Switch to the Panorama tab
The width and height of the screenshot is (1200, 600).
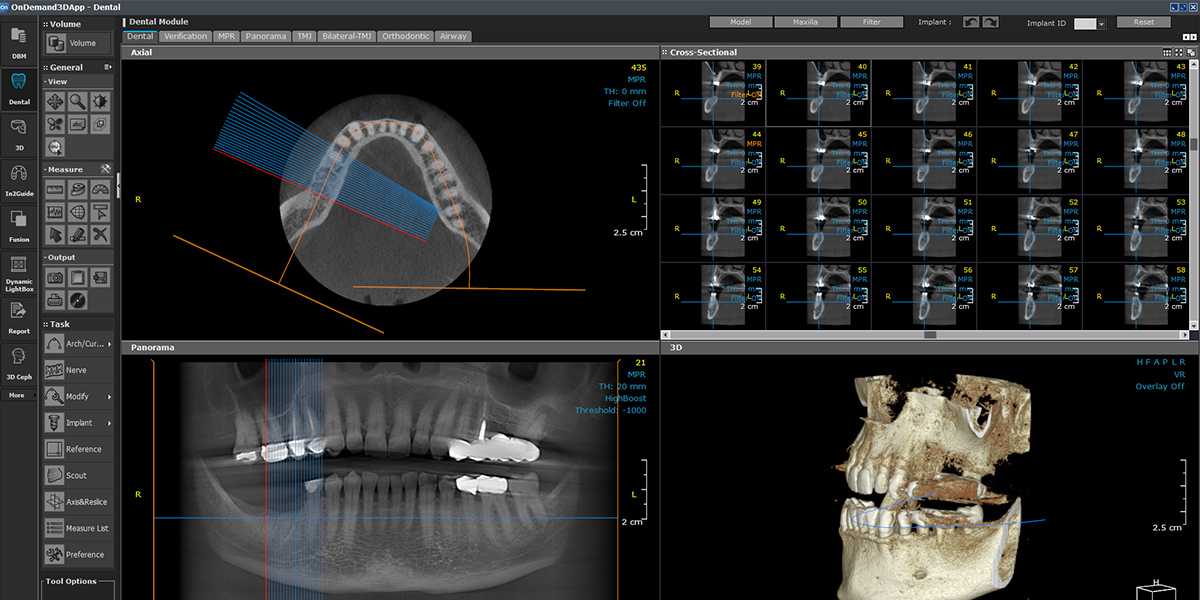point(266,35)
